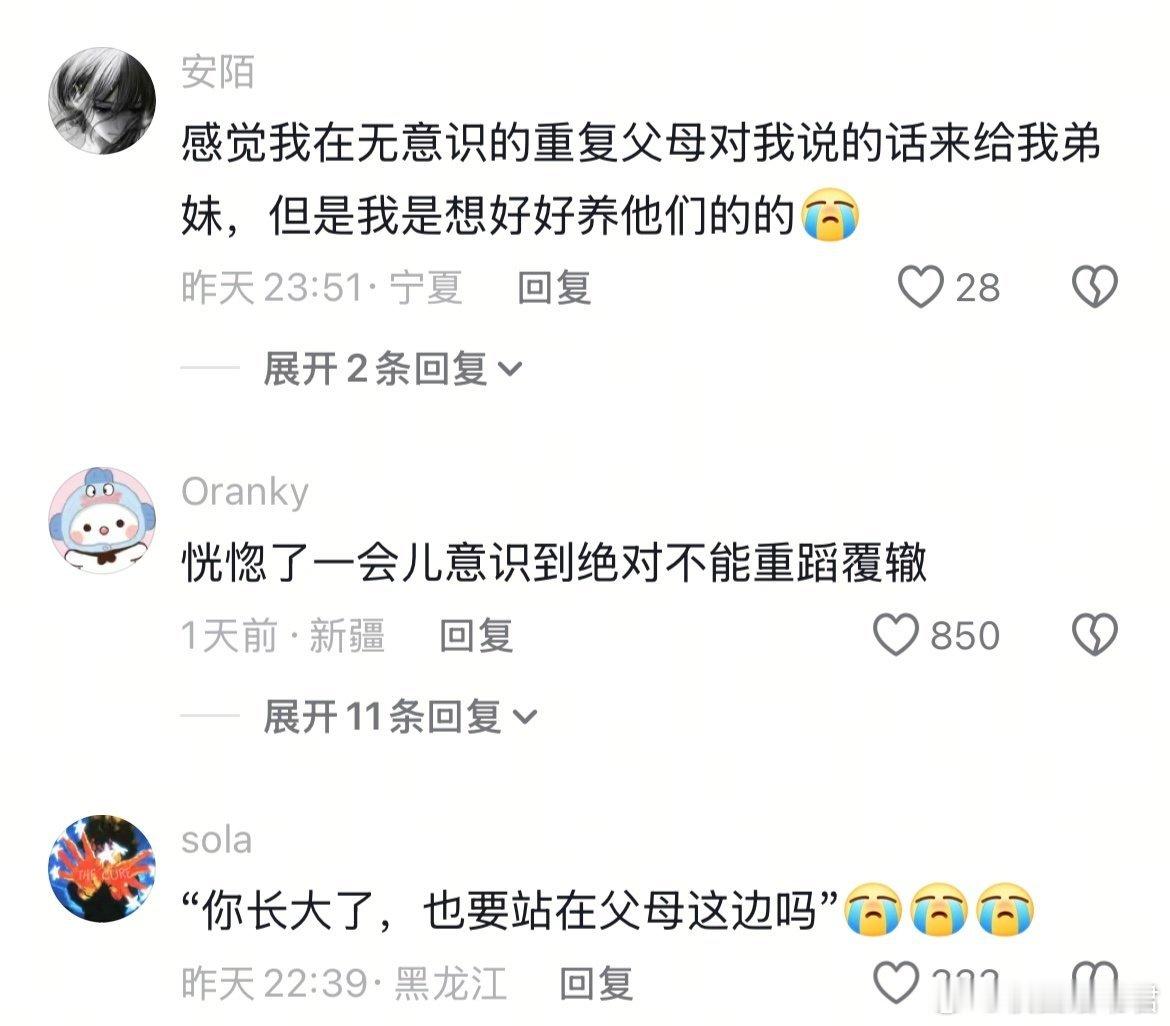Expand 2 replies under 安陌's comment
The height and width of the screenshot is (1026, 1170).
pos(392,369)
